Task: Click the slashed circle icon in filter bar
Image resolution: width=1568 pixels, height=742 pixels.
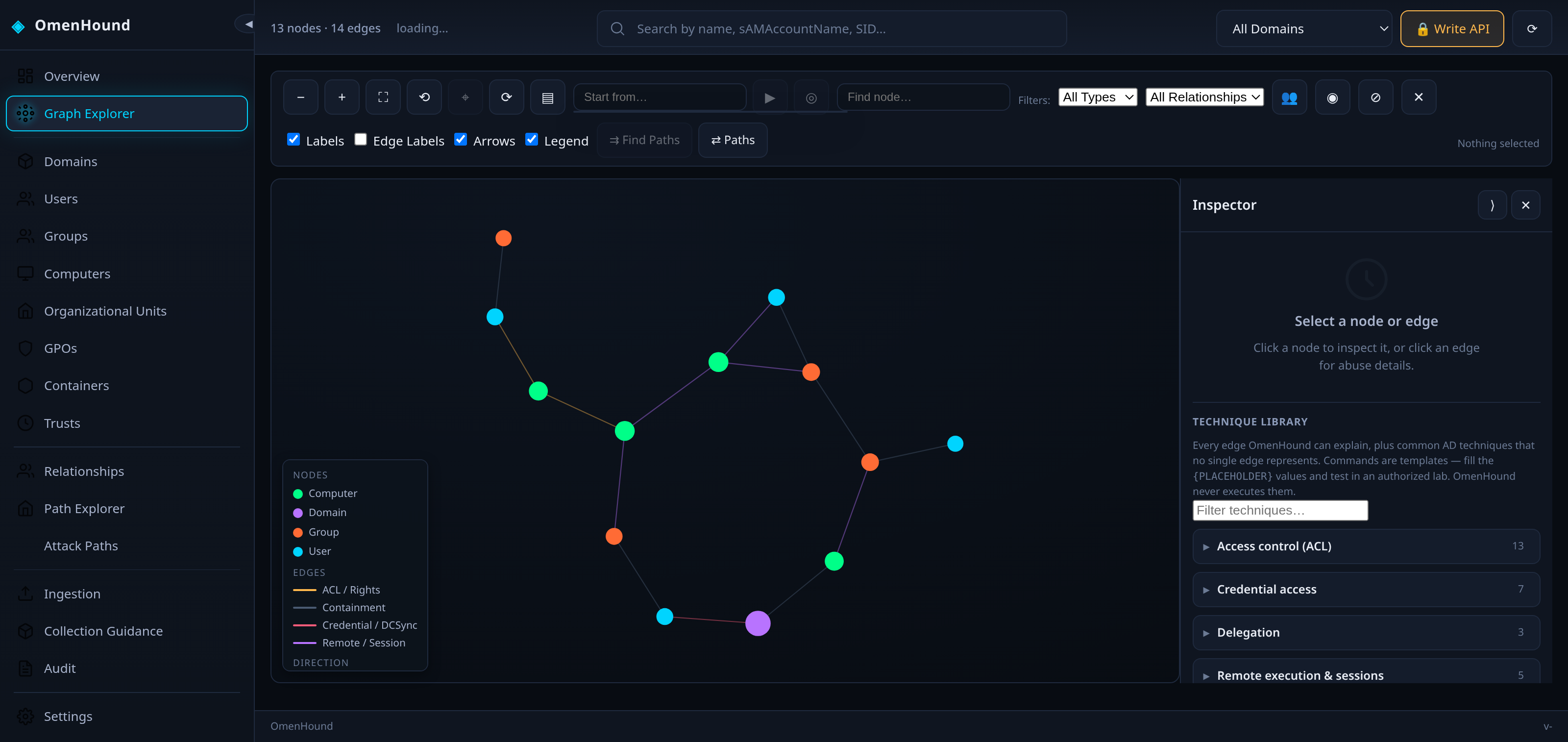Action: pos(1375,98)
